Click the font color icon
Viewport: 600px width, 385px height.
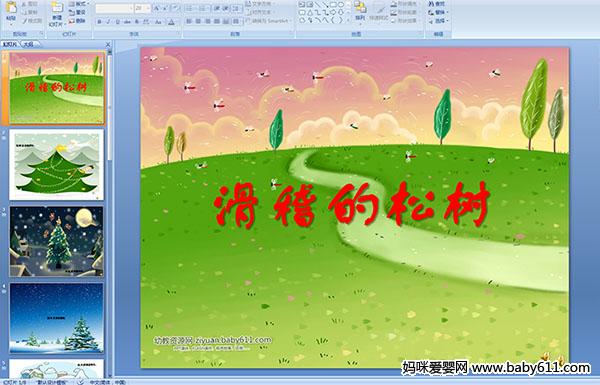[x=171, y=22]
